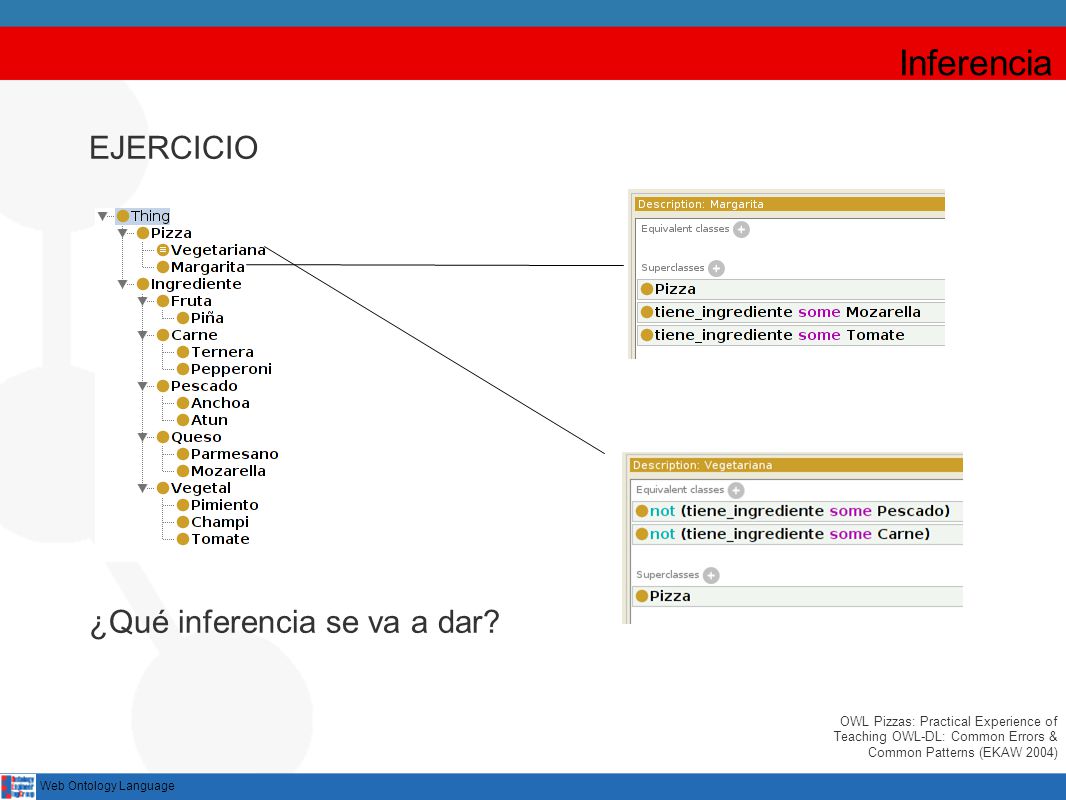Viewport: 1066px width, 800px height.
Task: Select the Carne class
Action: tap(194, 335)
